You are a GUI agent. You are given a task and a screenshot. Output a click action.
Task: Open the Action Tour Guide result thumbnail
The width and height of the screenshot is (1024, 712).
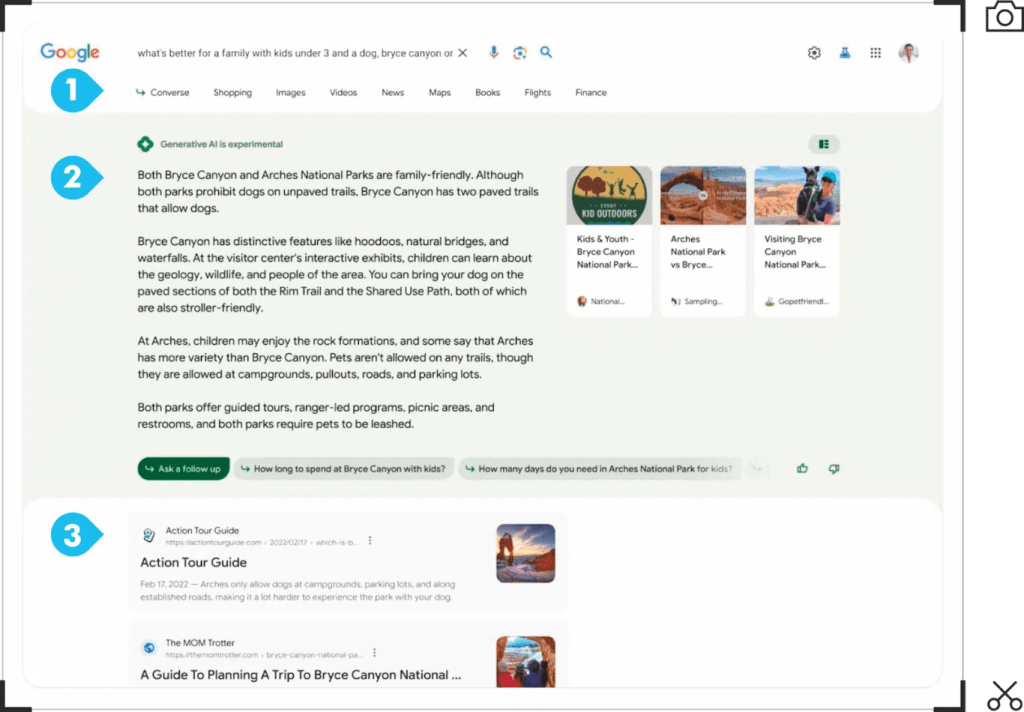pyautogui.click(x=526, y=553)
